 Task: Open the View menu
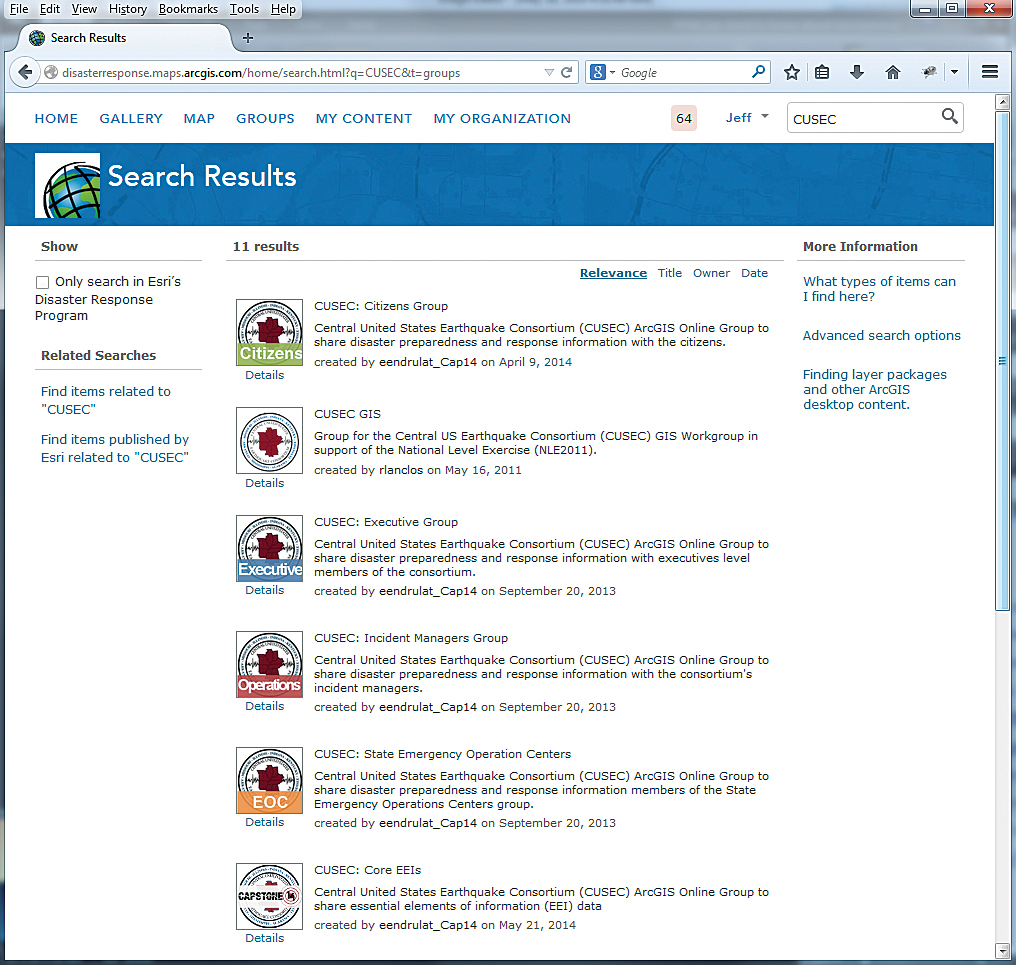[x=84, y=9]
